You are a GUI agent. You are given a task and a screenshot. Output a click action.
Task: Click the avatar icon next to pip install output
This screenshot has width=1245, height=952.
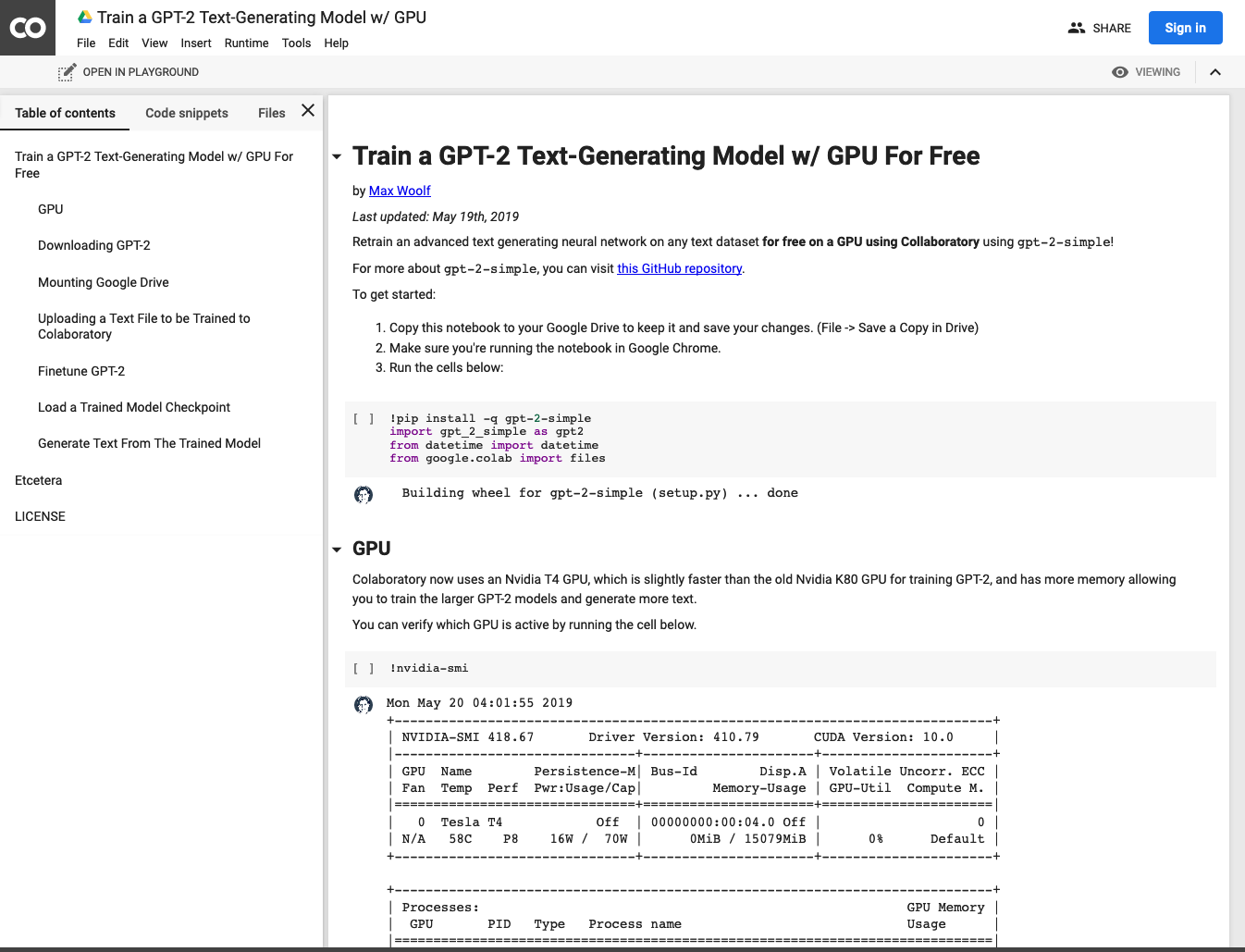(x=364, y=495)
